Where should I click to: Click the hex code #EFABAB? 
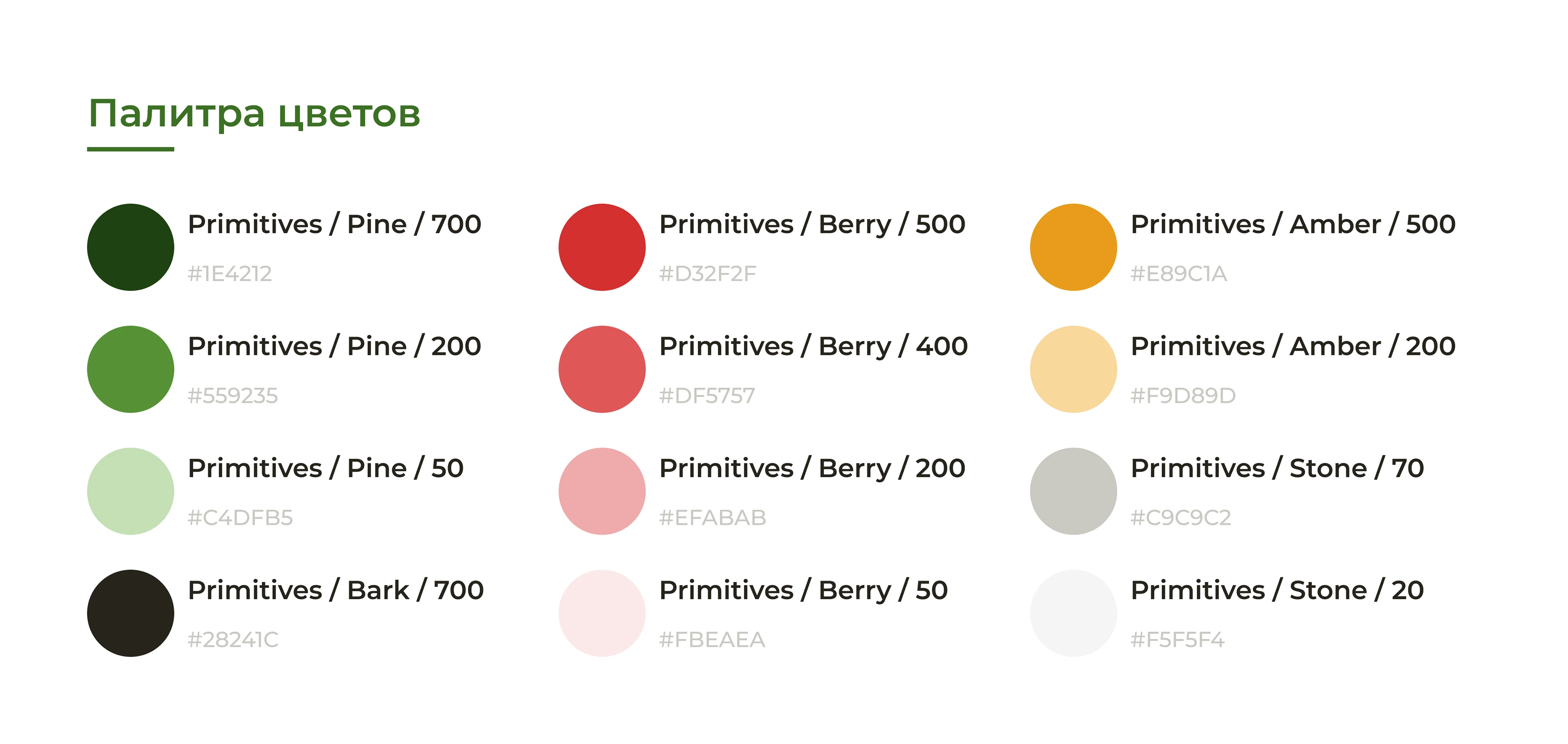click(712, 518)
